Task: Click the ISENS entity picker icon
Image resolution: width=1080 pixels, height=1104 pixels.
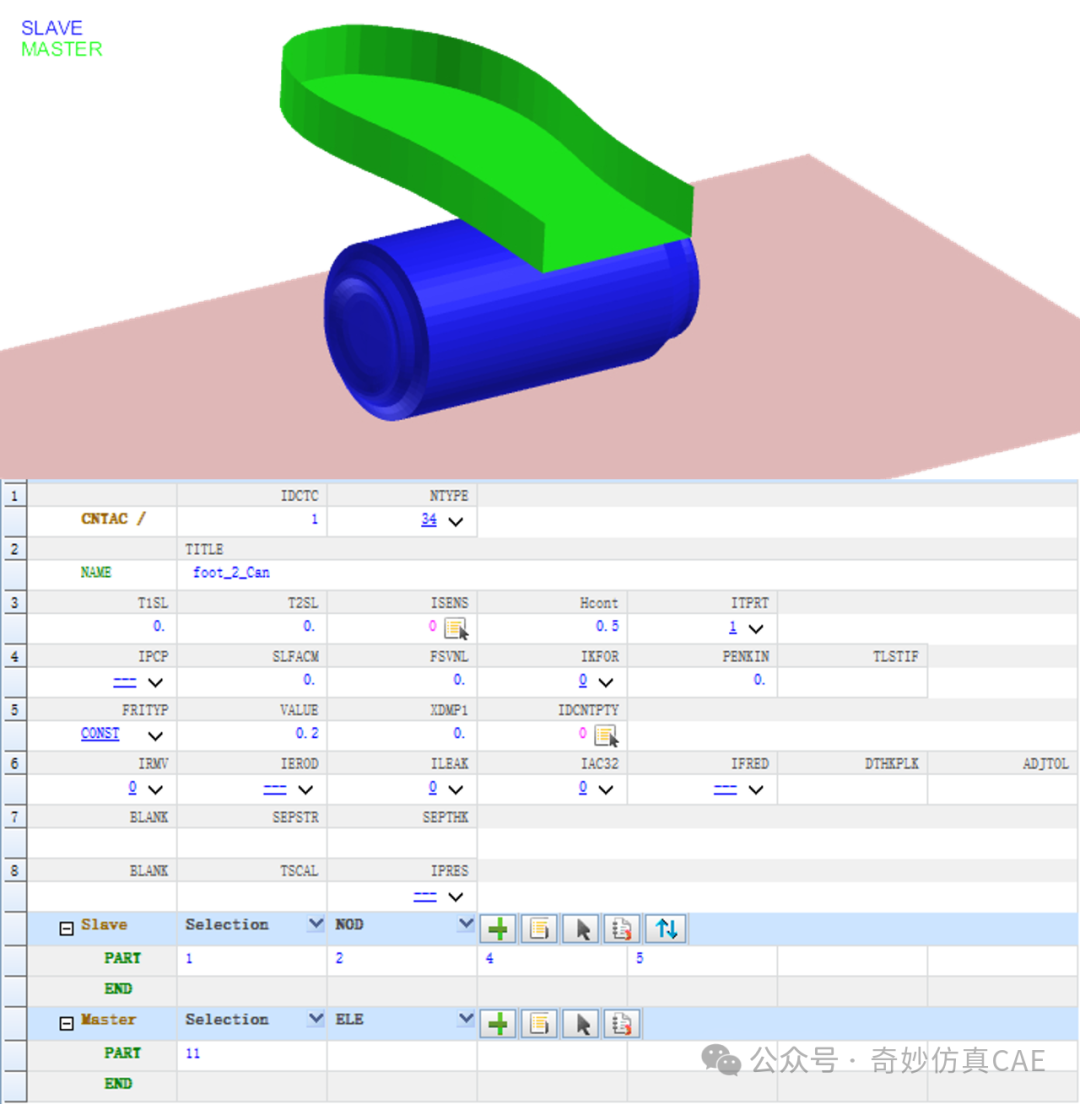Action: [x=456, y=628]
